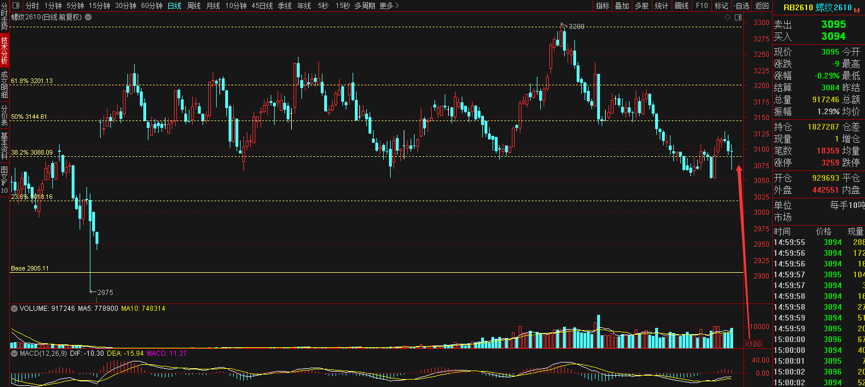
Task: Open the 图文F10 left sidebar tab
Action: [4, 180]
